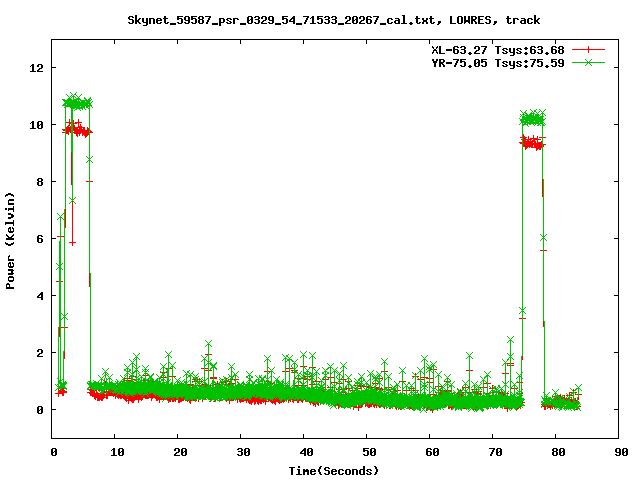Viewport: 640px width, 480px height.
Task: Click the x-axis tick label 0
Action: click(x=53, y=451)
